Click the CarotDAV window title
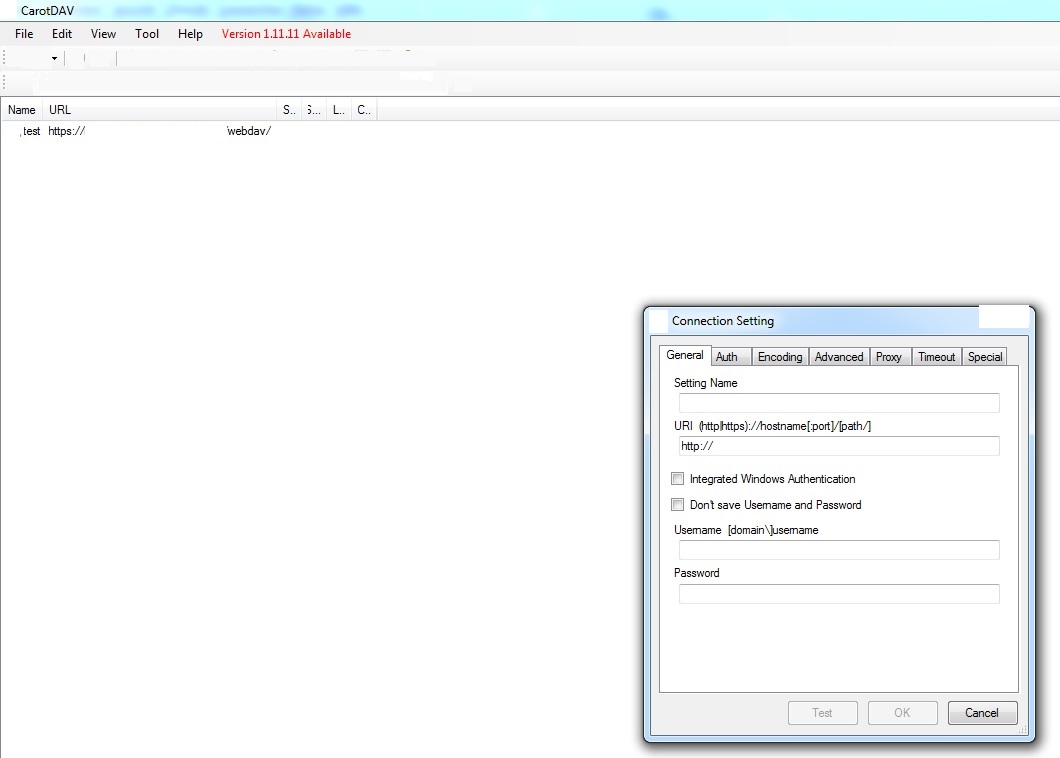Viewport: 1060px width, 758px height. tap(47, 11)
